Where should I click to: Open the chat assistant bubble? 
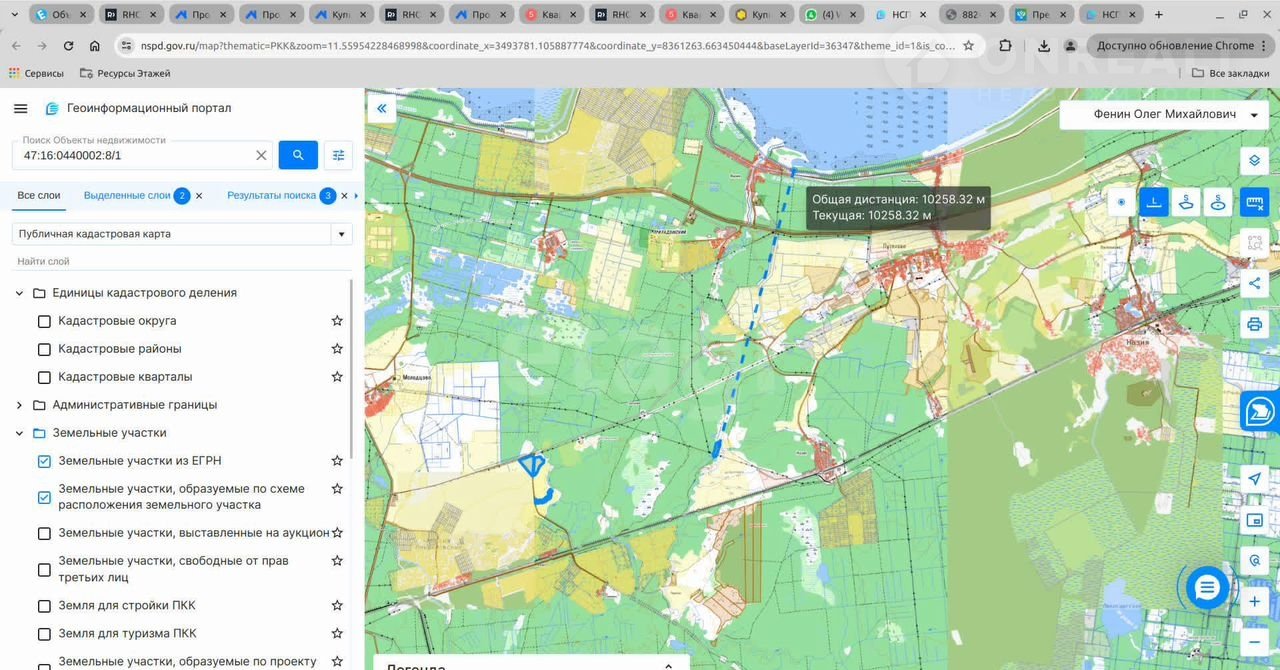pyautogui.click(x=1207, y=588)
